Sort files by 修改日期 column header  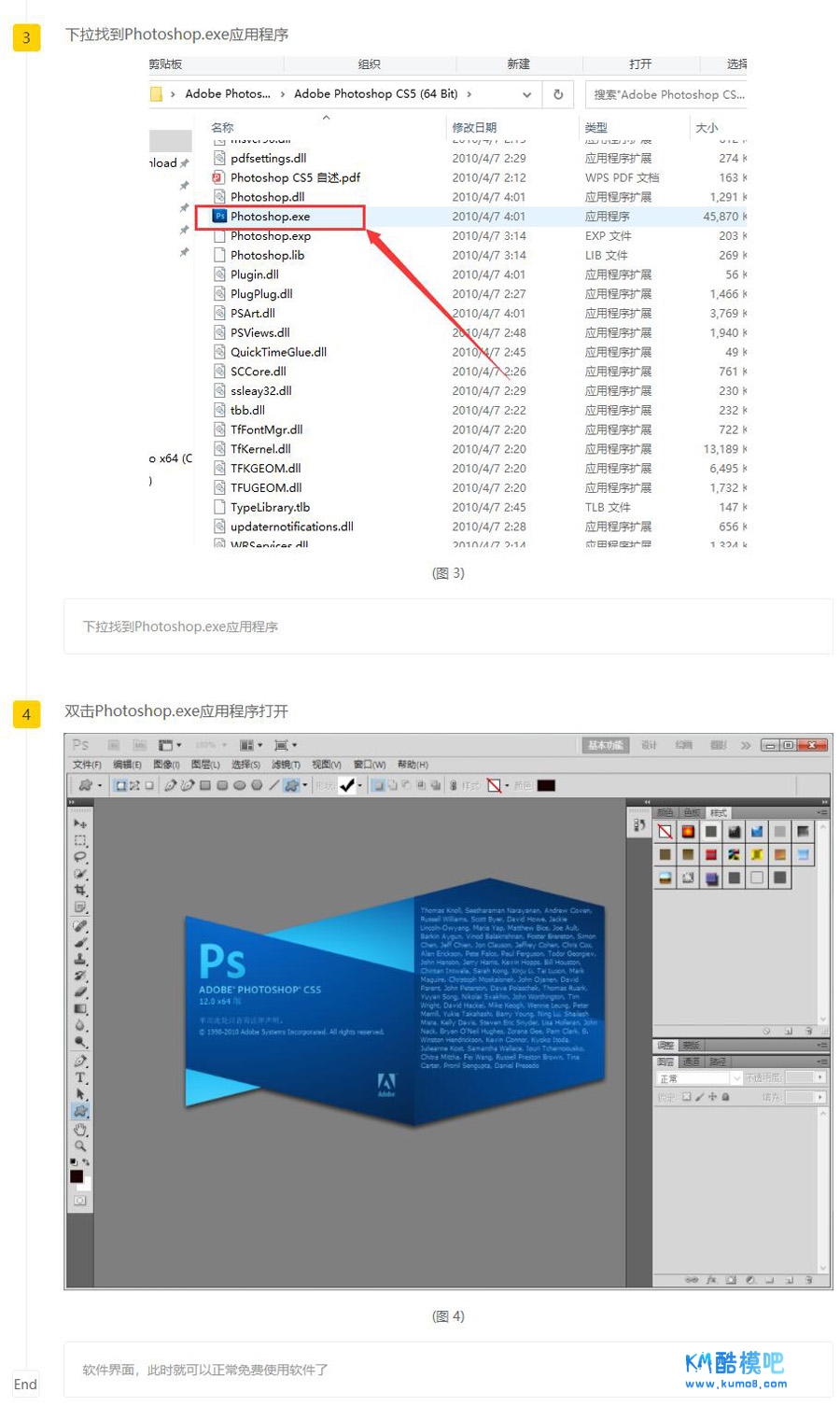click(x=474, y=128)
